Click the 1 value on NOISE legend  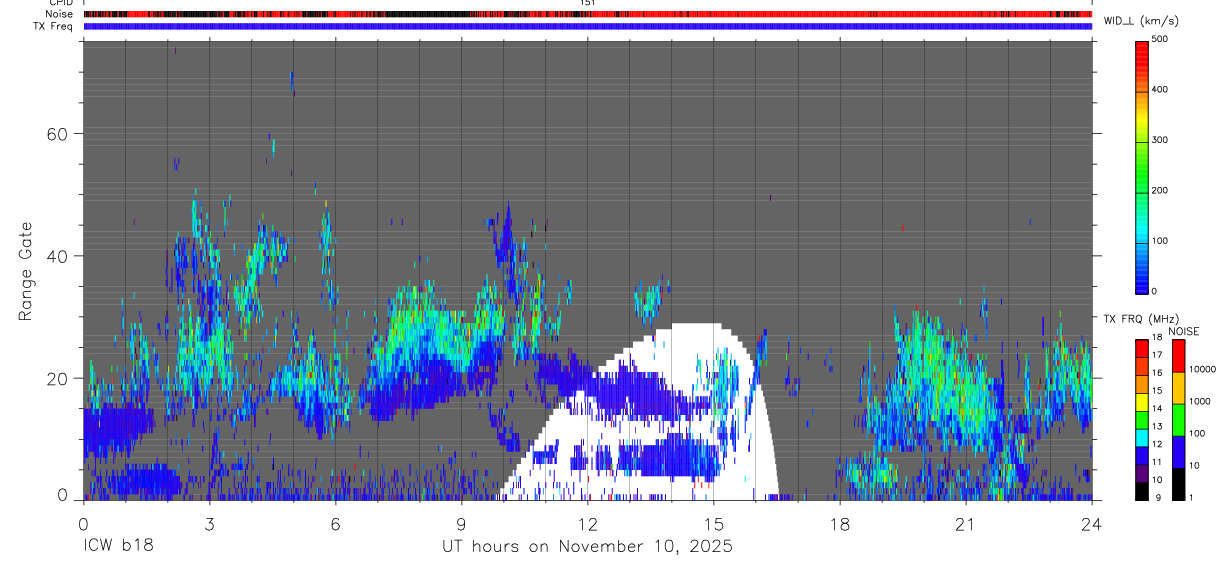point(1190,497)
